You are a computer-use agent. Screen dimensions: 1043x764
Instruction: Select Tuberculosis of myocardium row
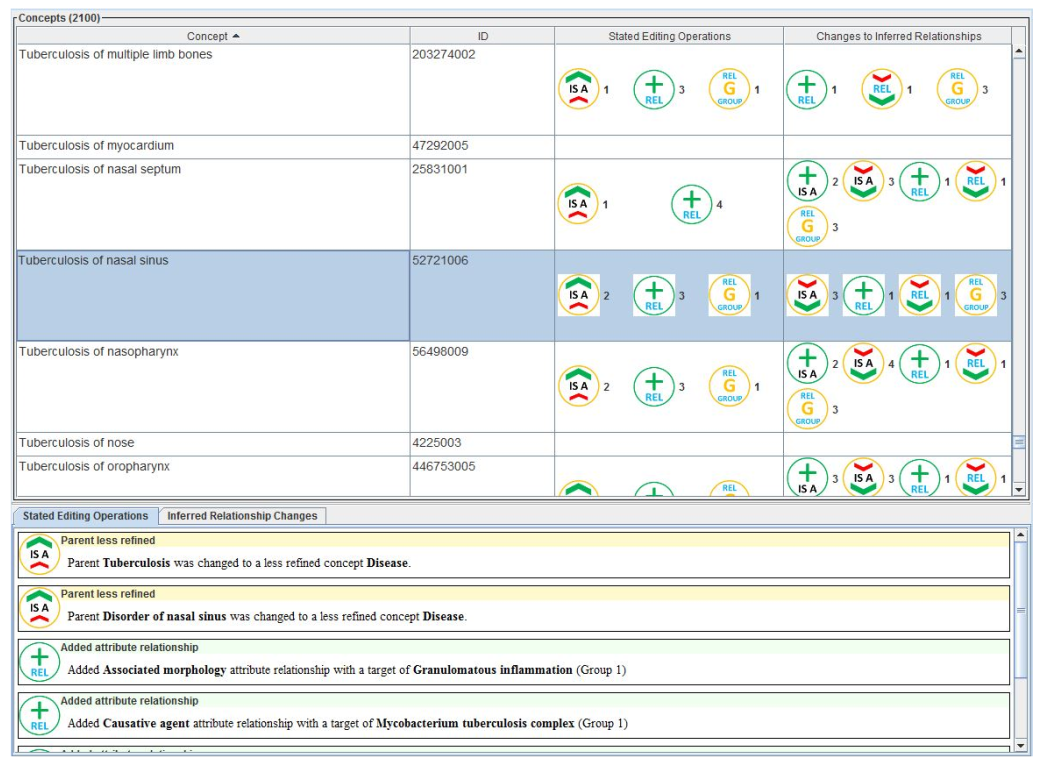coord(212,146)
